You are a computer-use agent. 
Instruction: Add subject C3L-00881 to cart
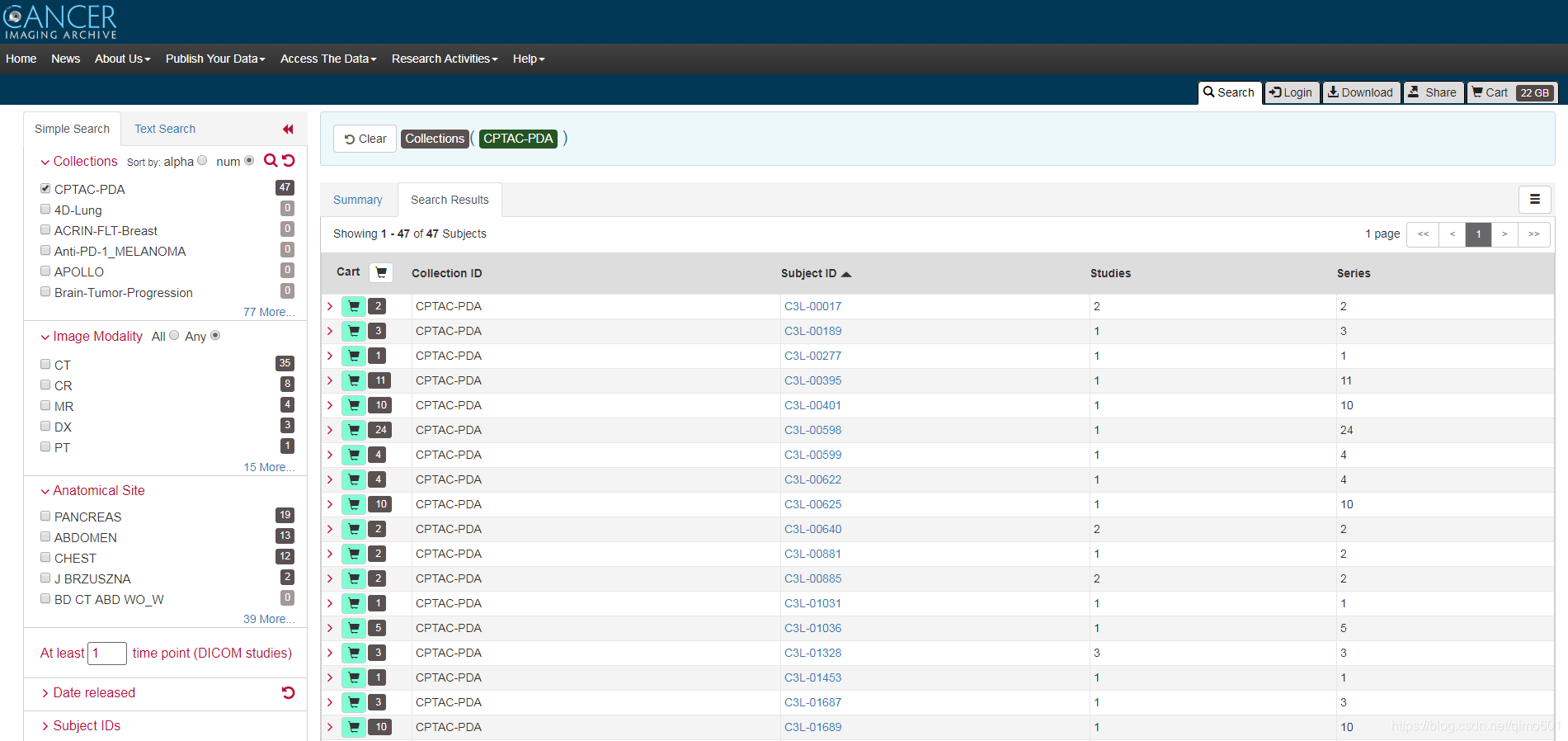click(354, 554)
